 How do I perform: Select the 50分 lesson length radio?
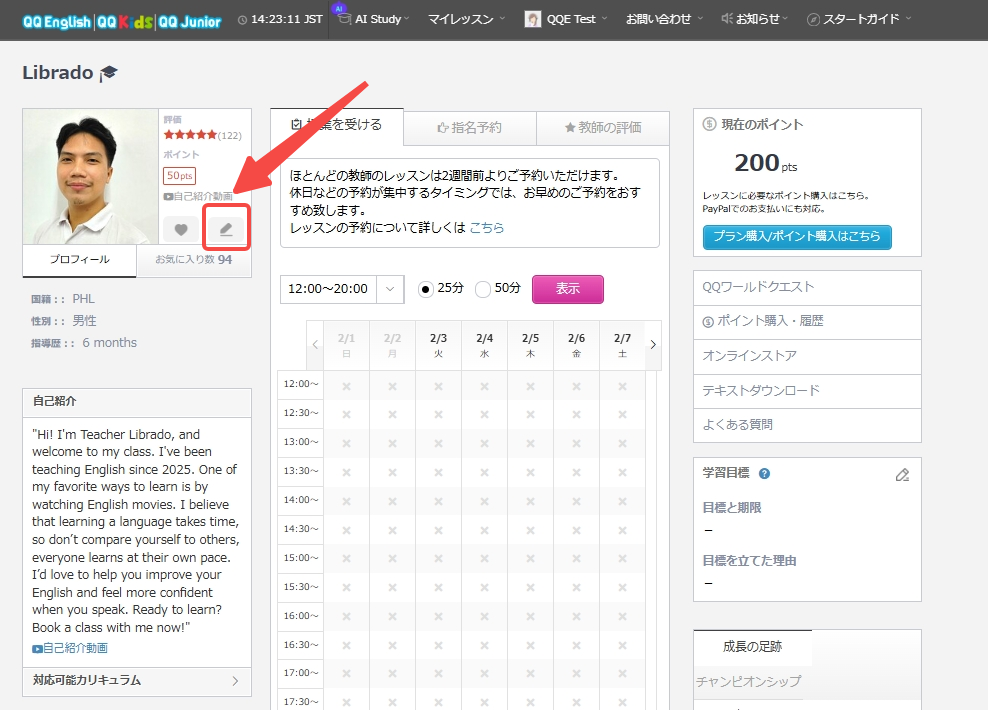point(483,289)
